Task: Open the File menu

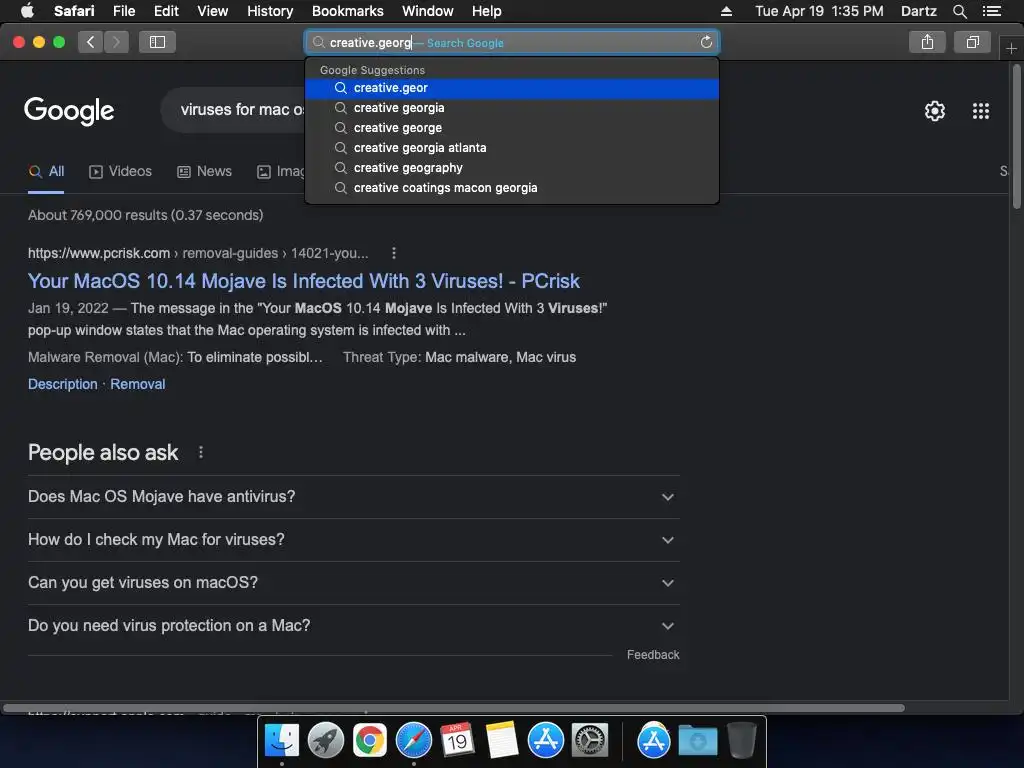Action: (x=124, y=11)
